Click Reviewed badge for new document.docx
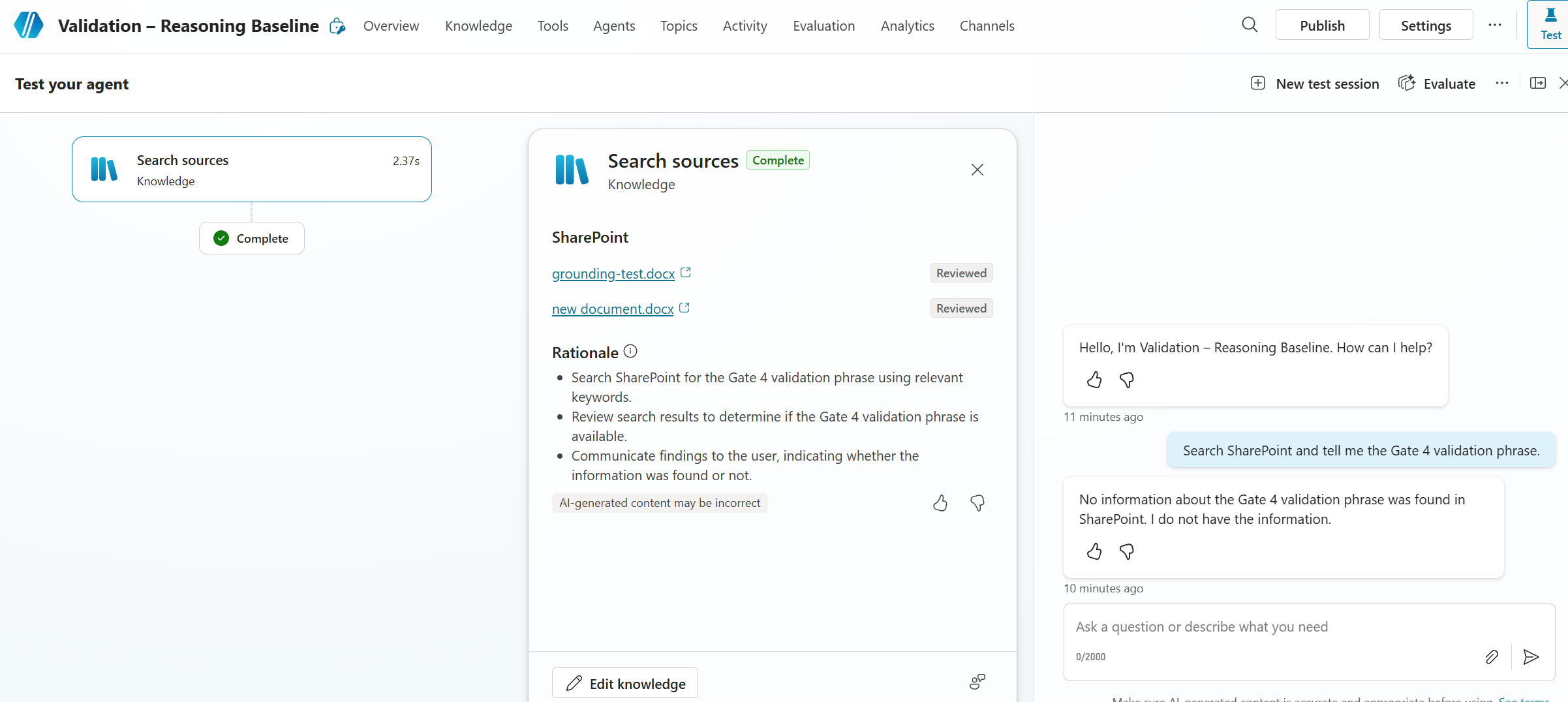The image size is (1568, 702). 961,308
